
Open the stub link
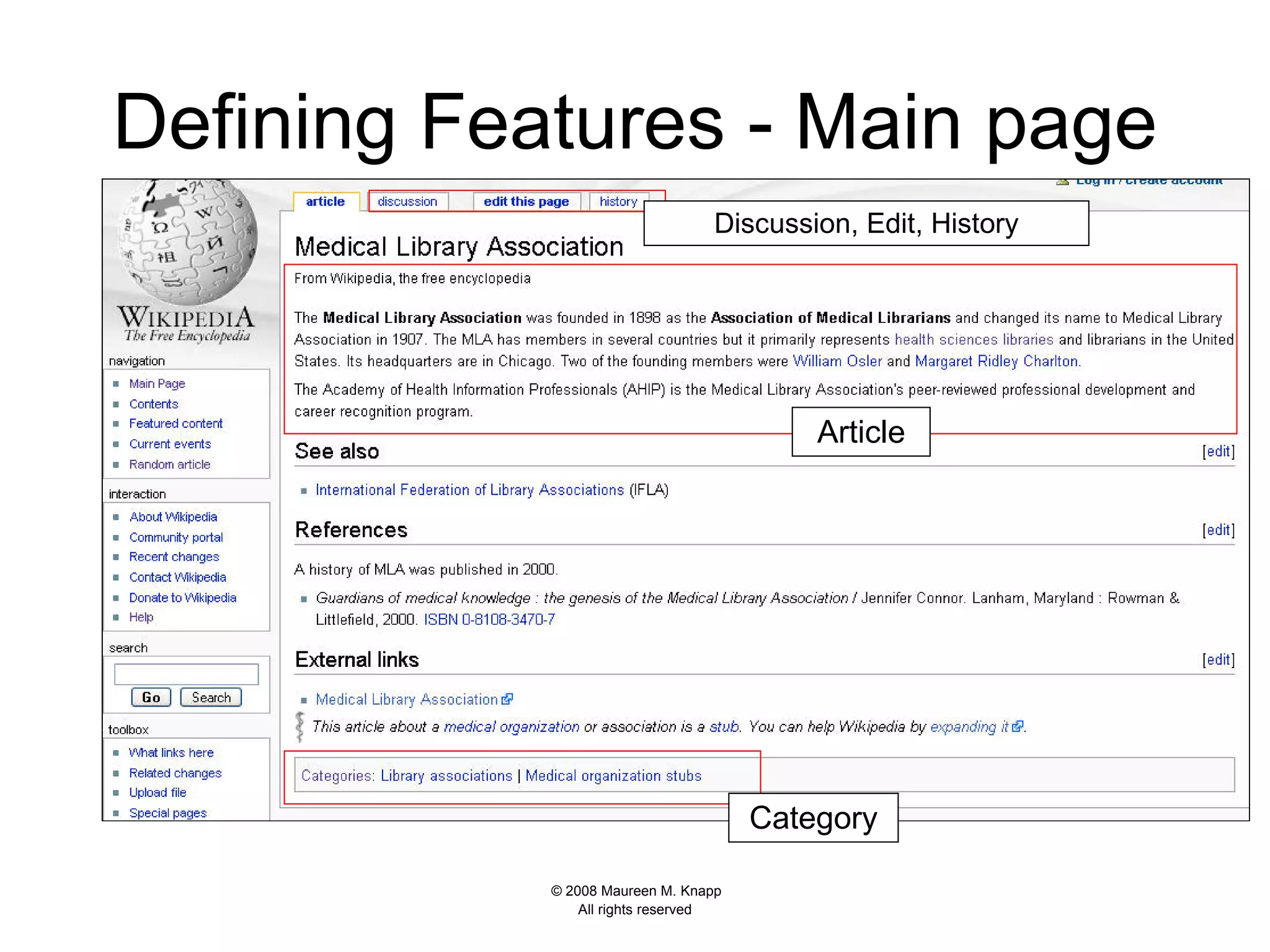724,726
